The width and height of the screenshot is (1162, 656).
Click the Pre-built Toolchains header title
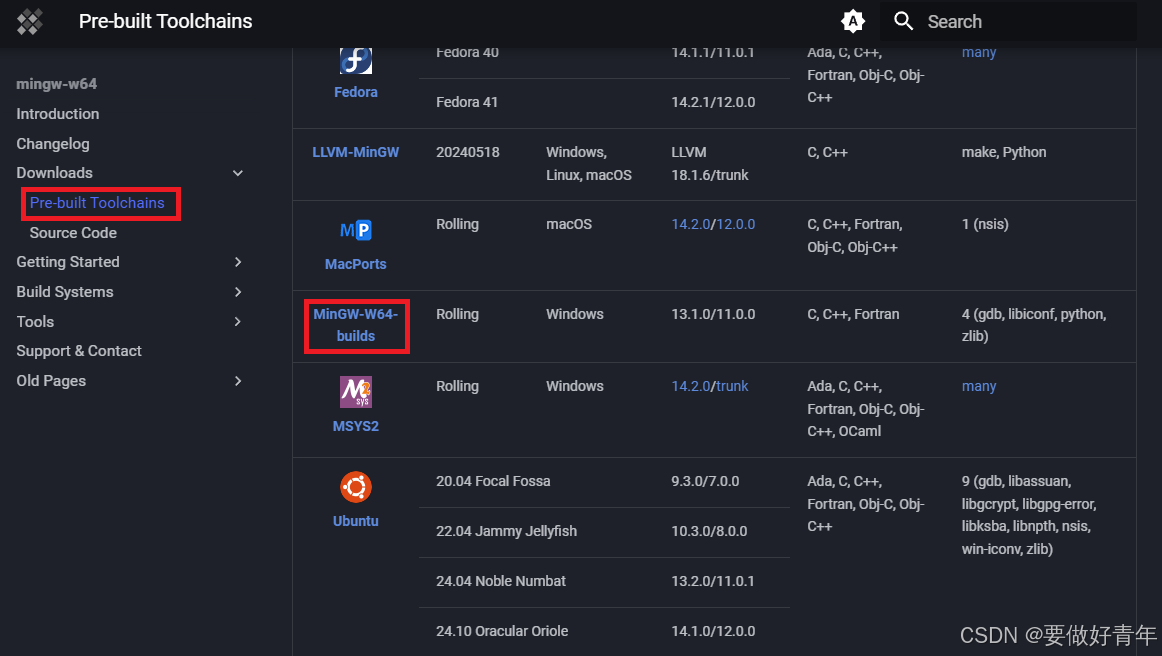pos(165,21)
